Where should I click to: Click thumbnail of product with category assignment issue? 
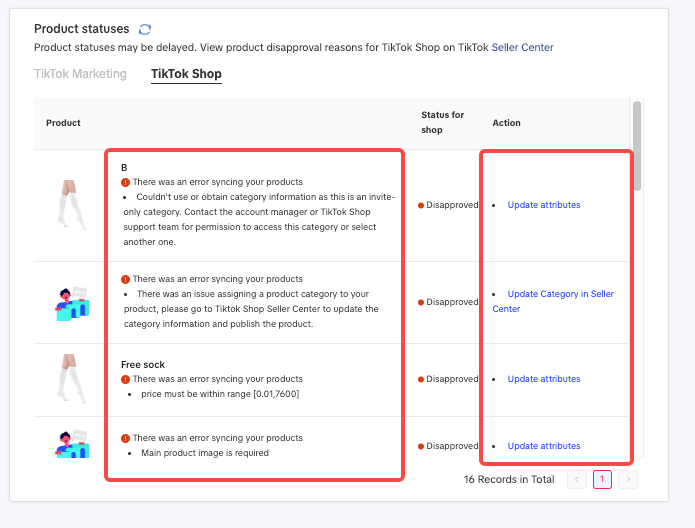pyautogui.click(x=69, y=302)
